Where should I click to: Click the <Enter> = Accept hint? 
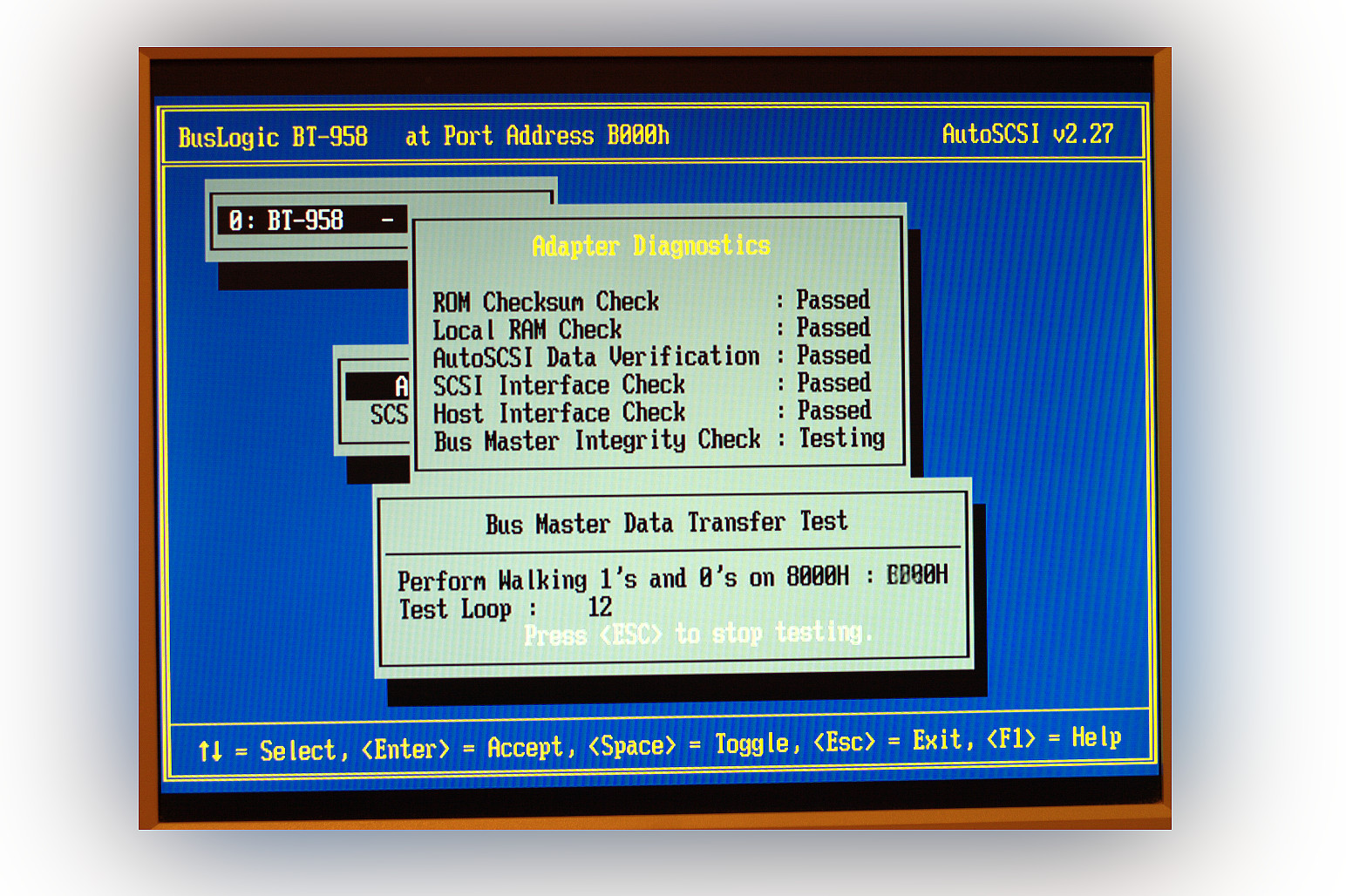coord(468,748)
